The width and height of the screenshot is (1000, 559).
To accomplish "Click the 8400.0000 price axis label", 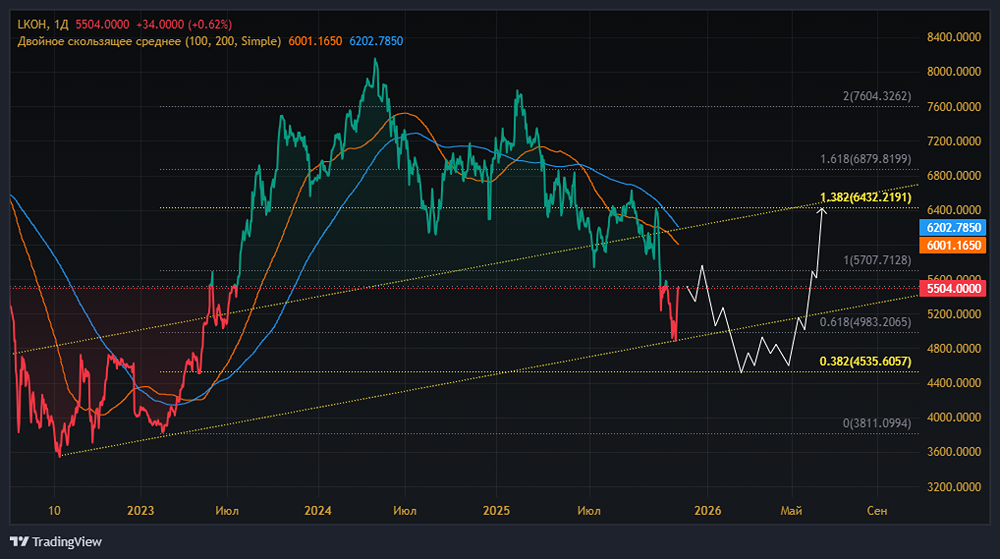I will pos(953,37).
